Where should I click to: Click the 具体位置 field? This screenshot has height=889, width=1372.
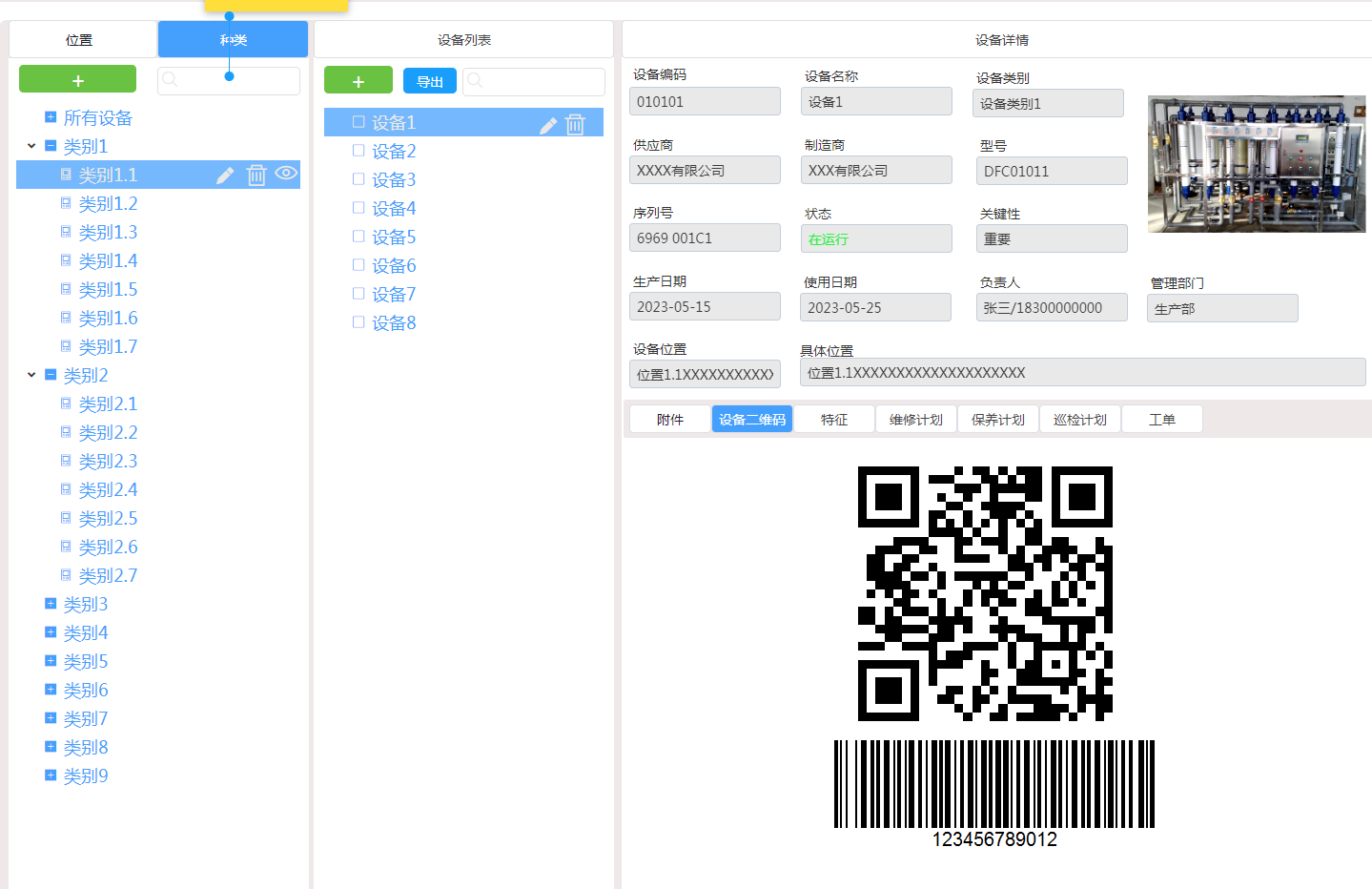tap(1083, 372)
